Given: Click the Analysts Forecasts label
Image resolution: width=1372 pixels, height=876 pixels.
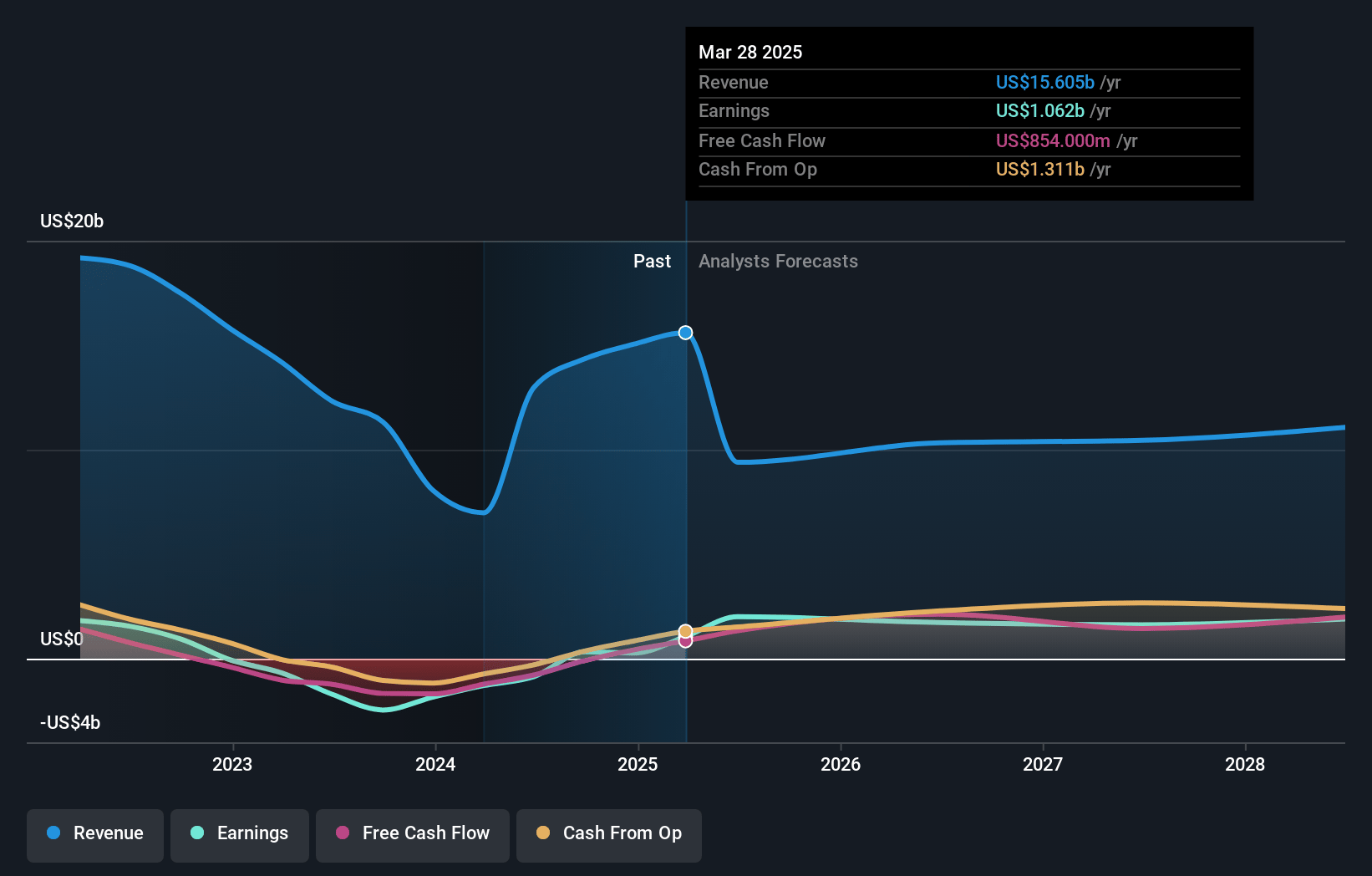Looking at the screenshot, I should [x=778, y=261].
